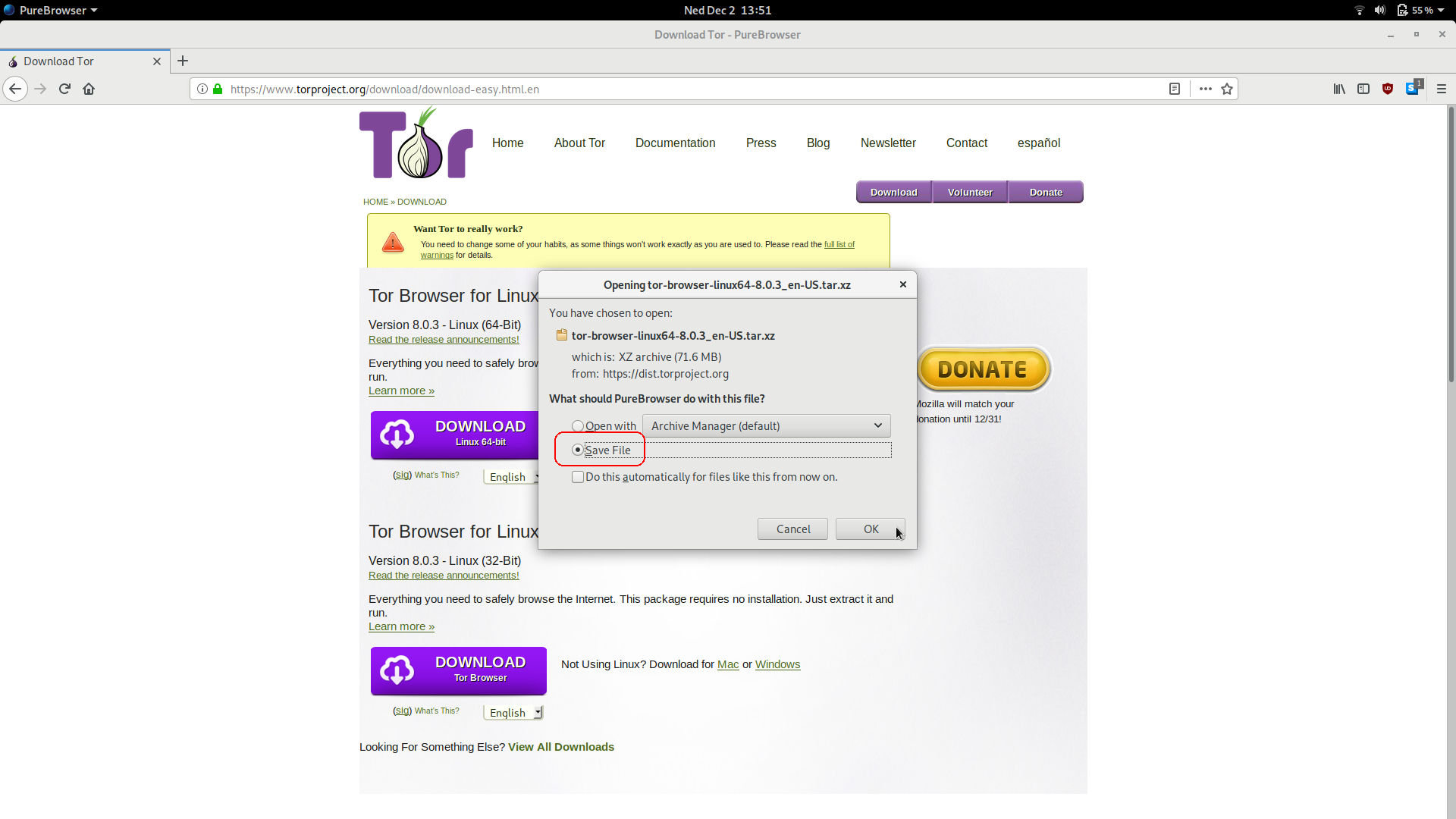Viewport: 1456px width, 819px height.
Task: Click the home button icon
Action: (89, 89)
